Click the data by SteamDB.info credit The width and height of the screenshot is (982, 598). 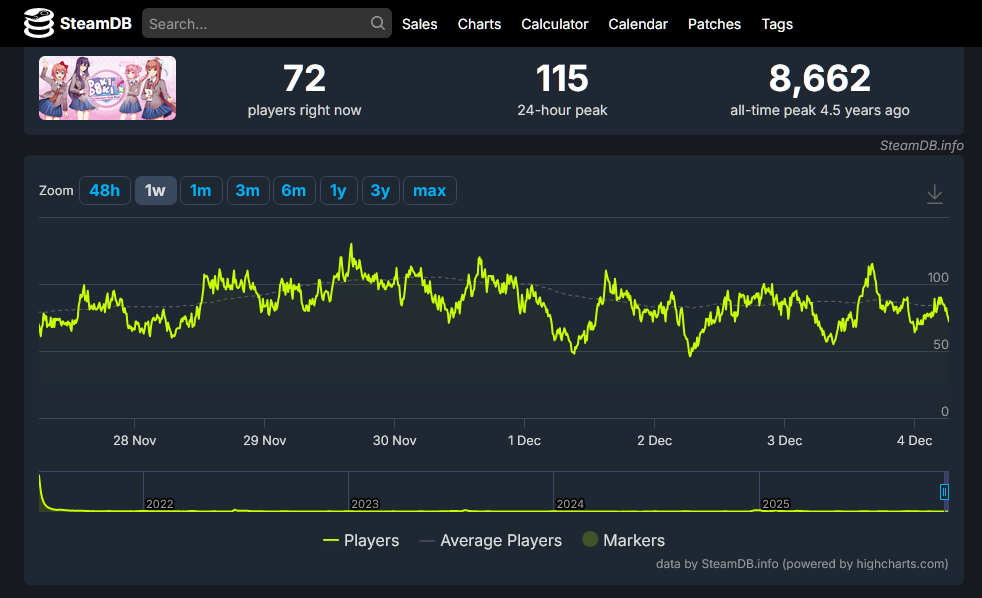pyautogui.click(x=802, y=564)
